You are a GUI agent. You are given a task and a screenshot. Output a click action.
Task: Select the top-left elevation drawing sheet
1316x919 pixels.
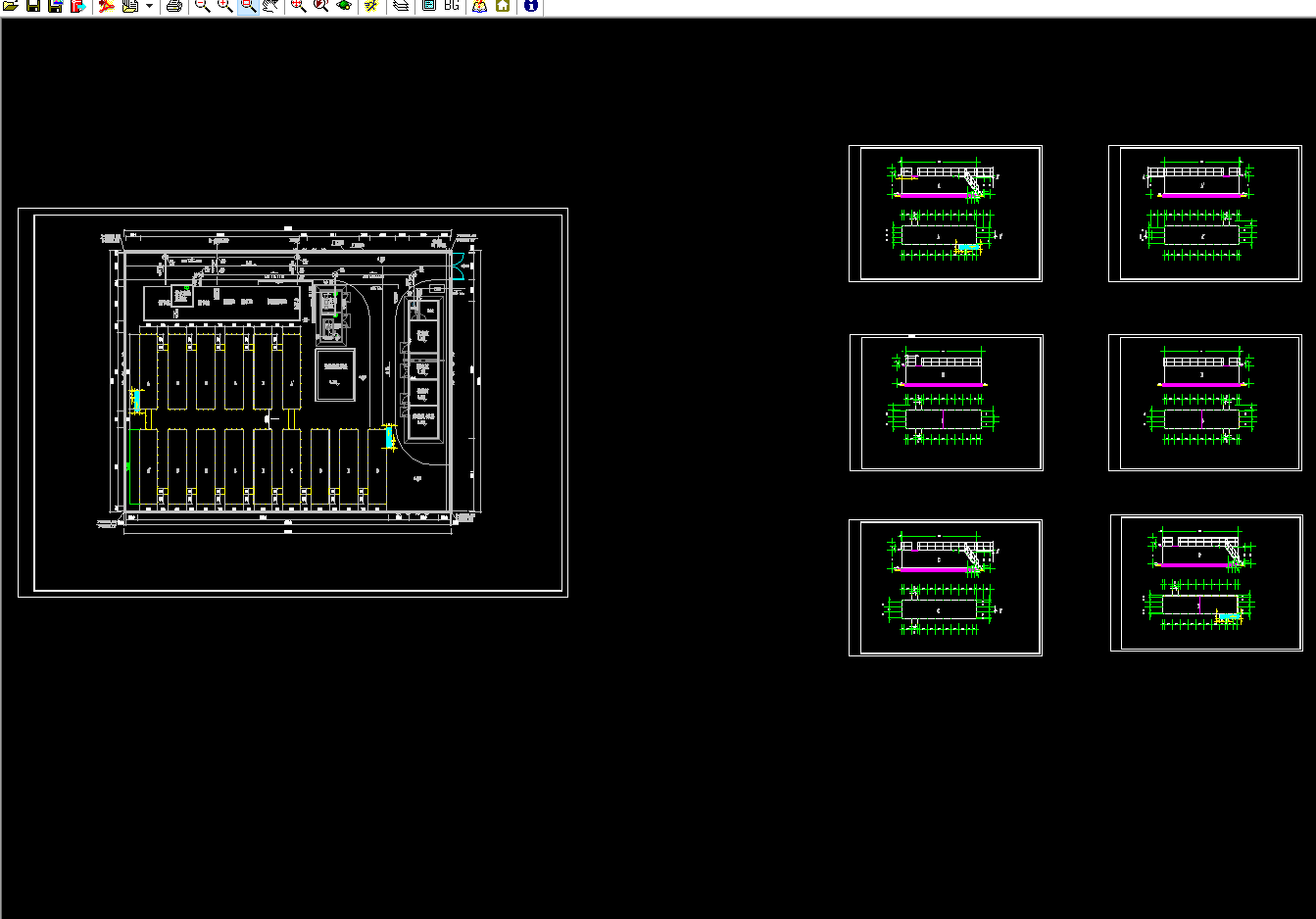tap(946, 214)
